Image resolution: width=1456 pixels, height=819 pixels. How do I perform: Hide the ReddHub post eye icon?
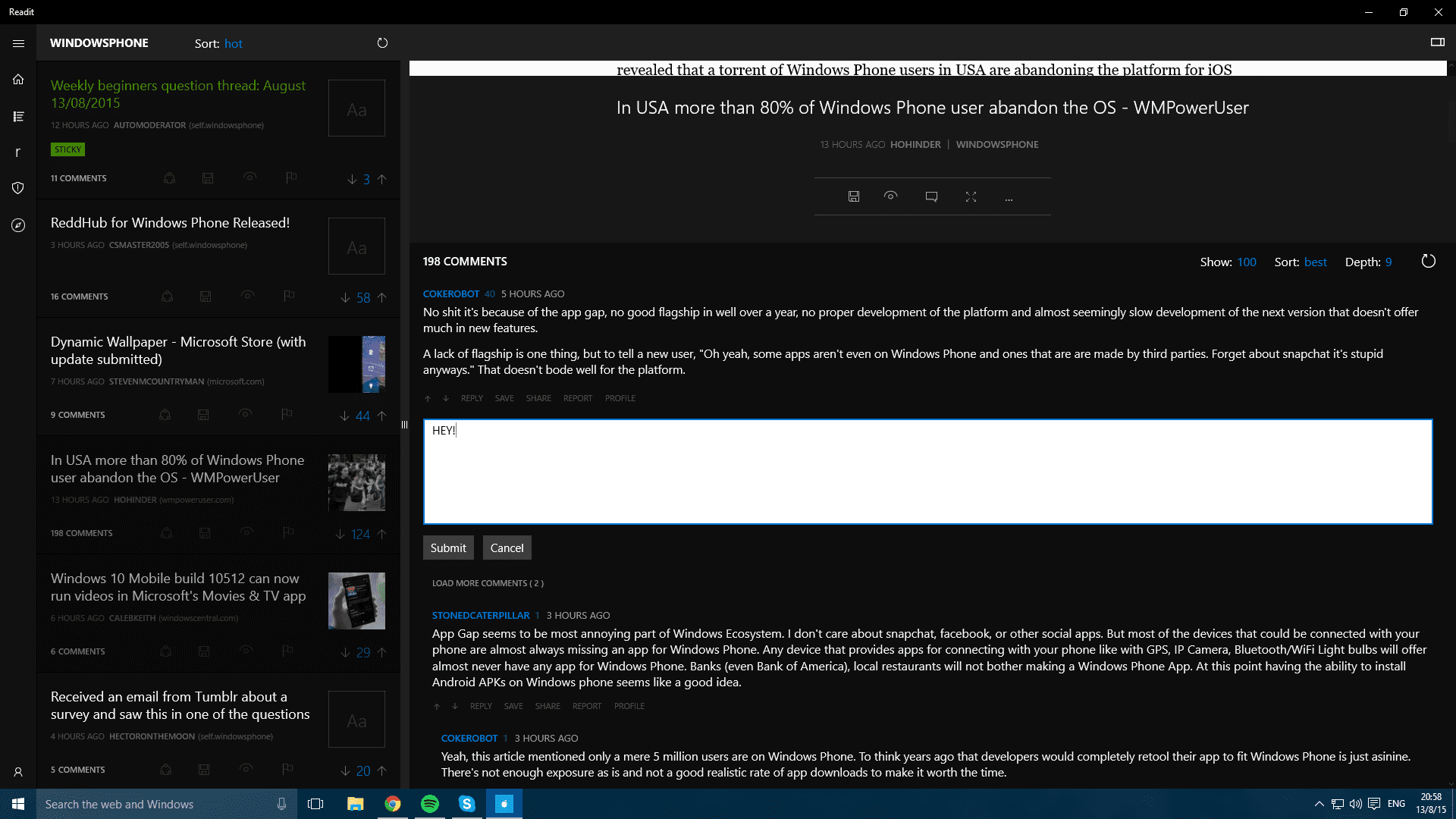[247, 295]
